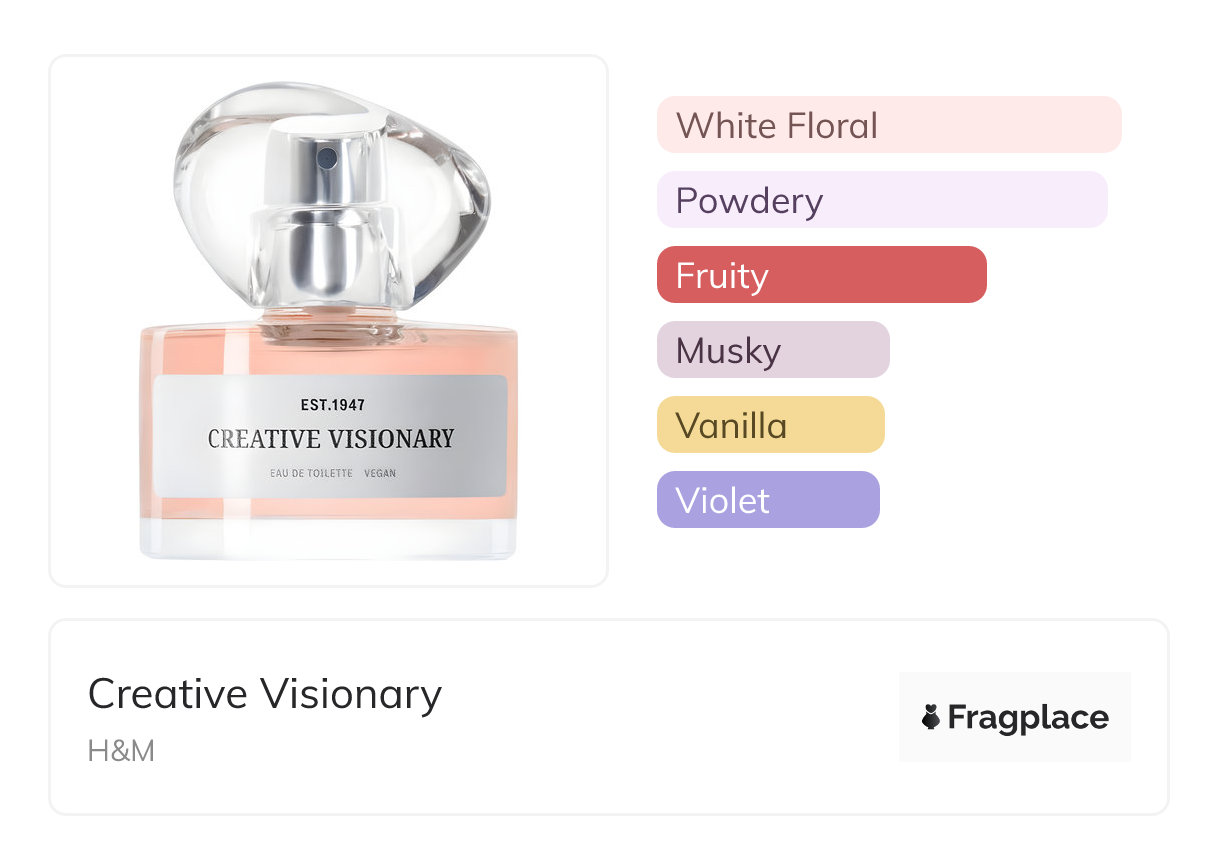Image resolution: width=1218 pixels, height=864 pixels.
Task: Open the H&M brand link
Action: (x=121, y=750)
